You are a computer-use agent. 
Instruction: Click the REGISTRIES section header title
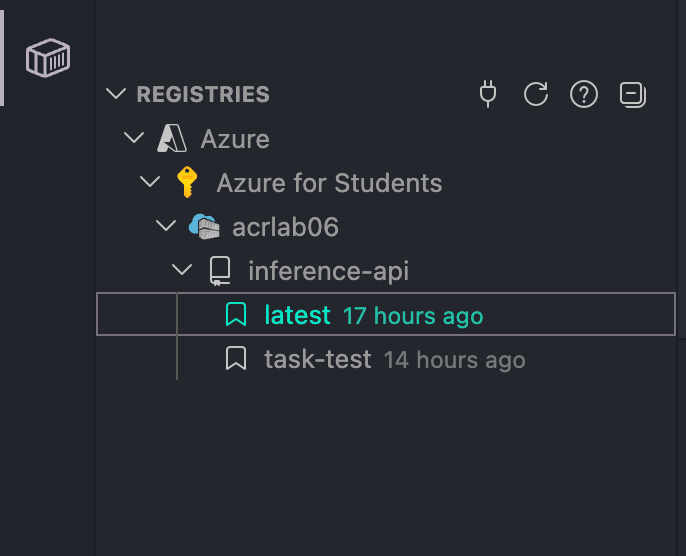point(203,94)
